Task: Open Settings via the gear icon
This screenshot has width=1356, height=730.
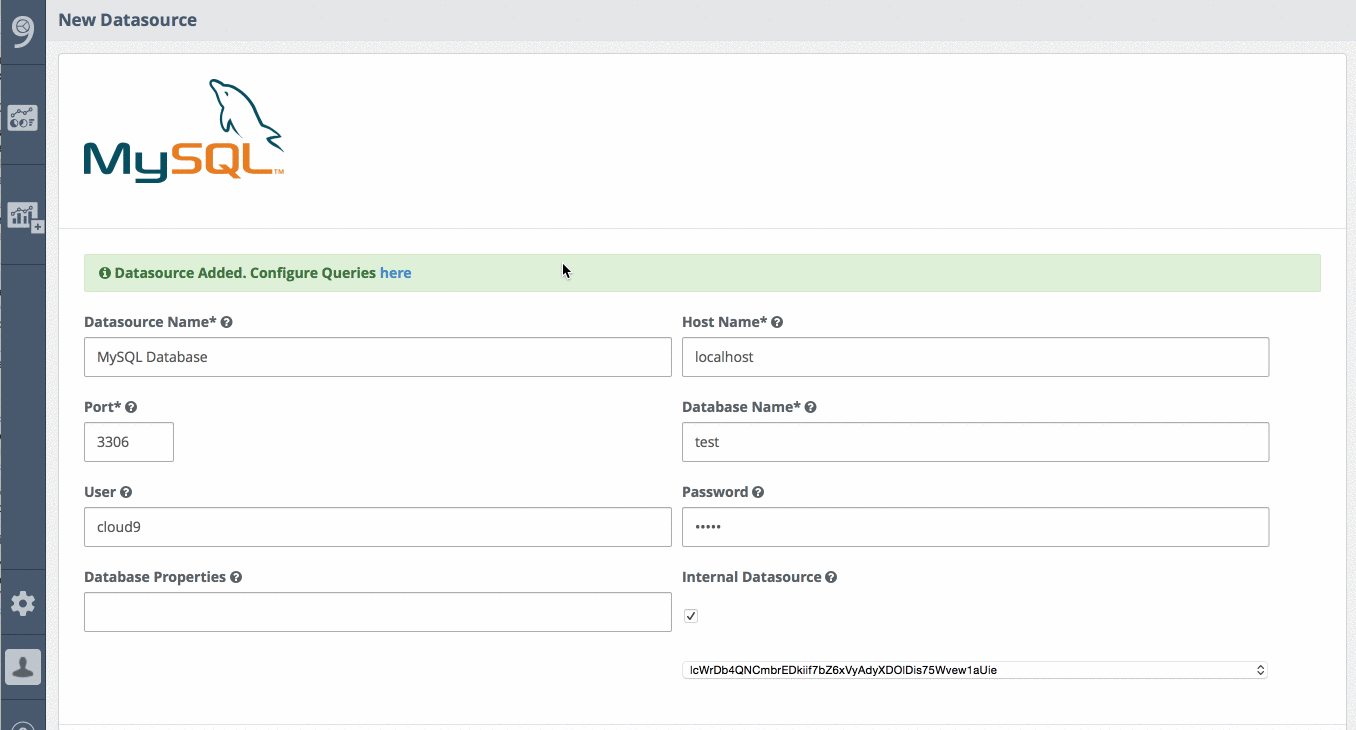Action: click(22, 602)
